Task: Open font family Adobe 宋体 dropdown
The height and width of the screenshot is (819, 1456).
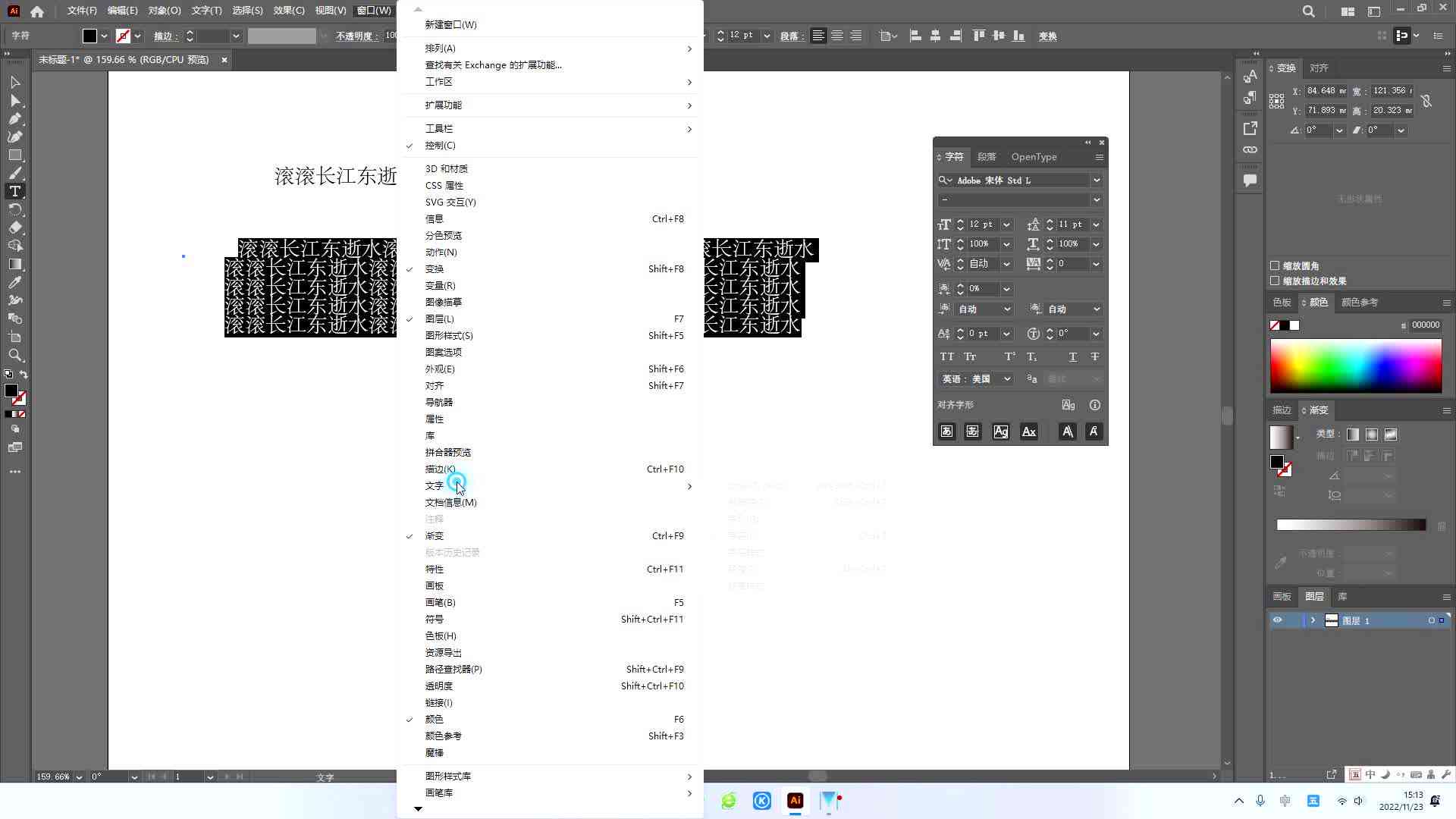Action: tap(1096, 180)
